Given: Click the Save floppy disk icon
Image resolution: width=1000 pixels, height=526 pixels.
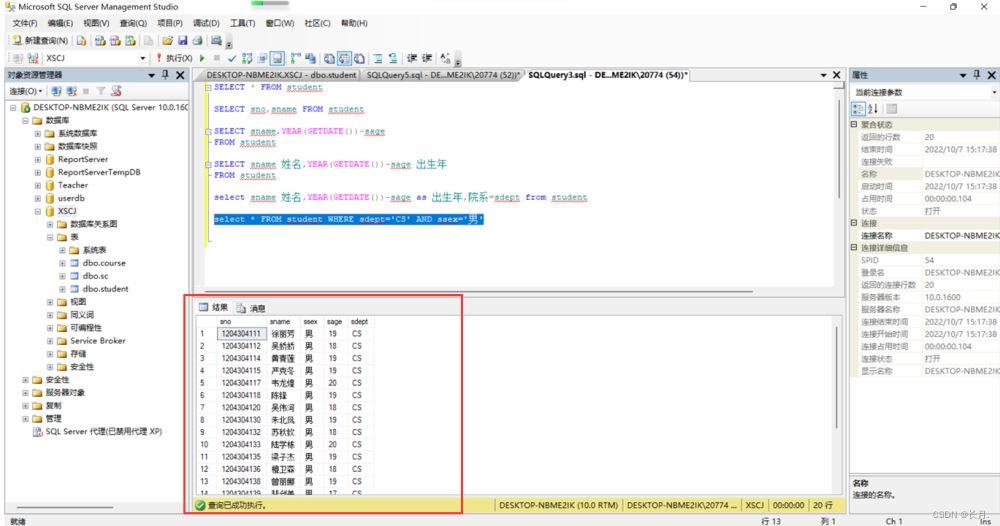Looking at the screenshot, I should pyautogui.click(x=183, y=41).
